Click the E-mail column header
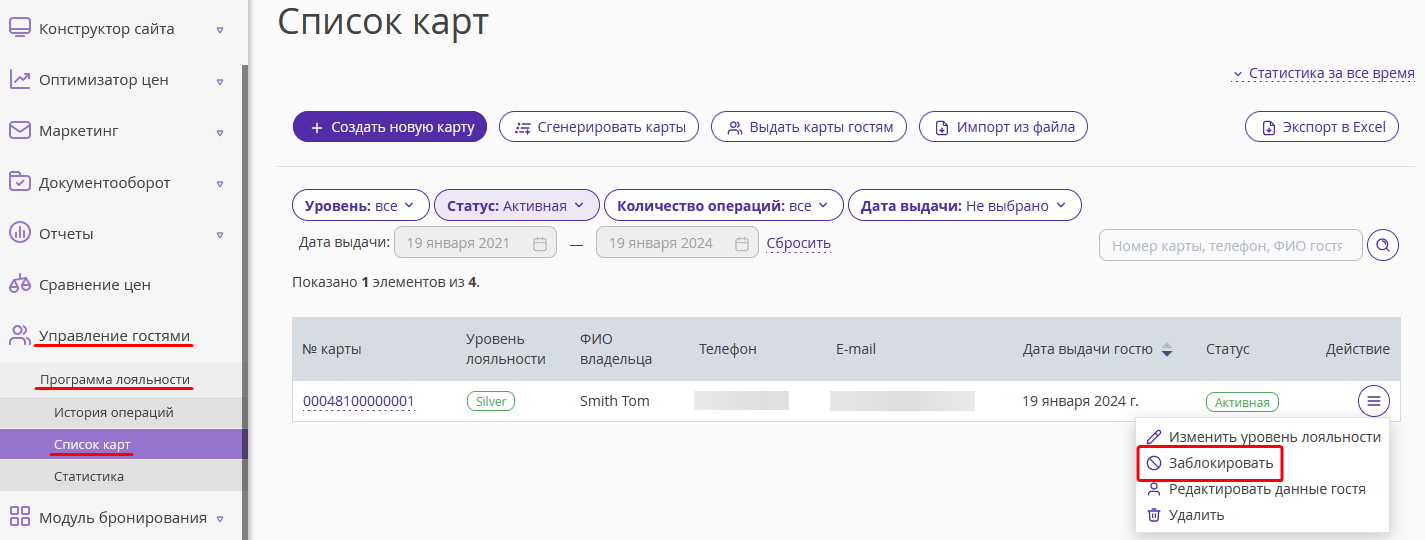 [856, 349]
